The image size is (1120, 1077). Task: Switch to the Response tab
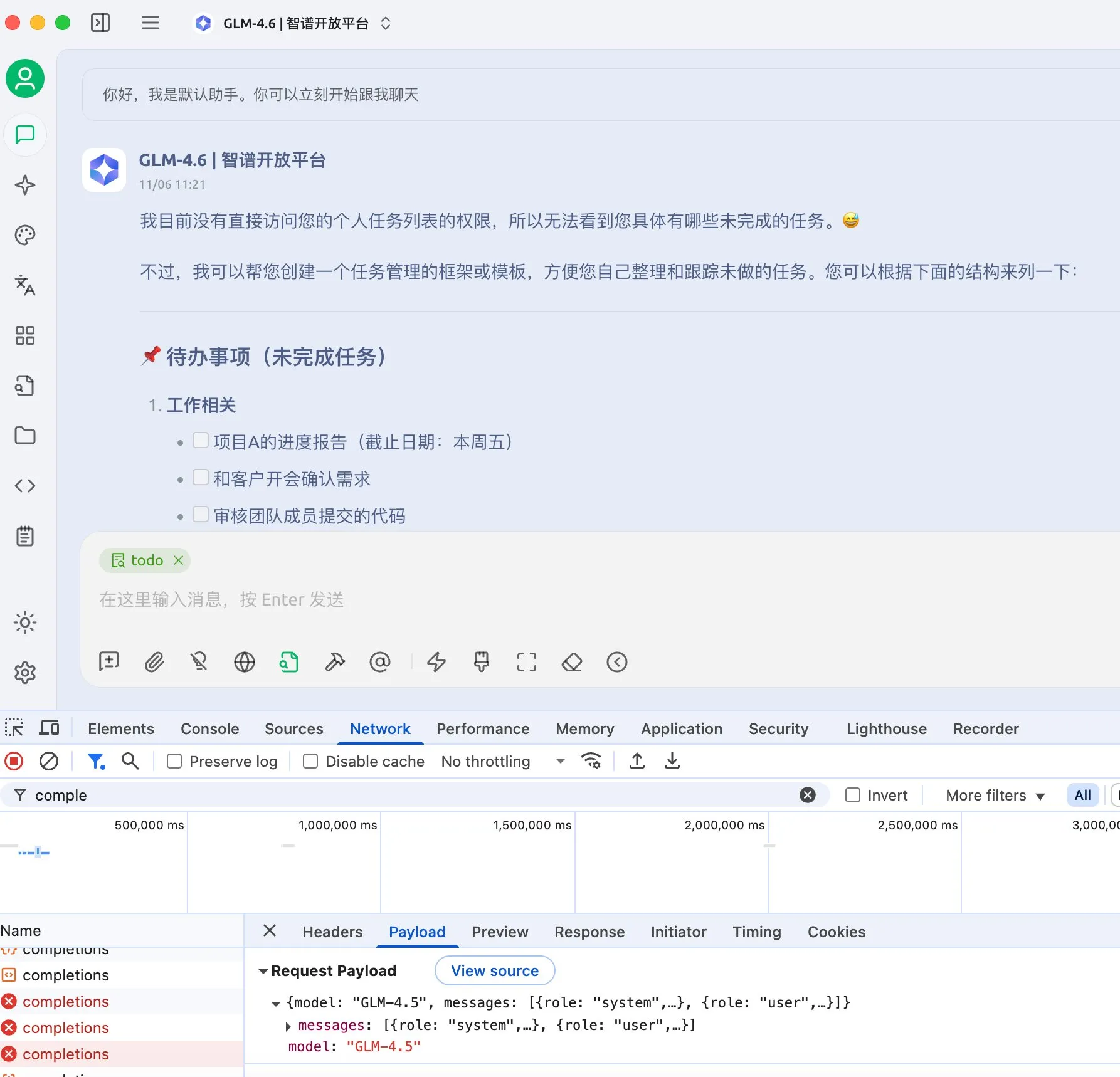click(x=589, y=932)
